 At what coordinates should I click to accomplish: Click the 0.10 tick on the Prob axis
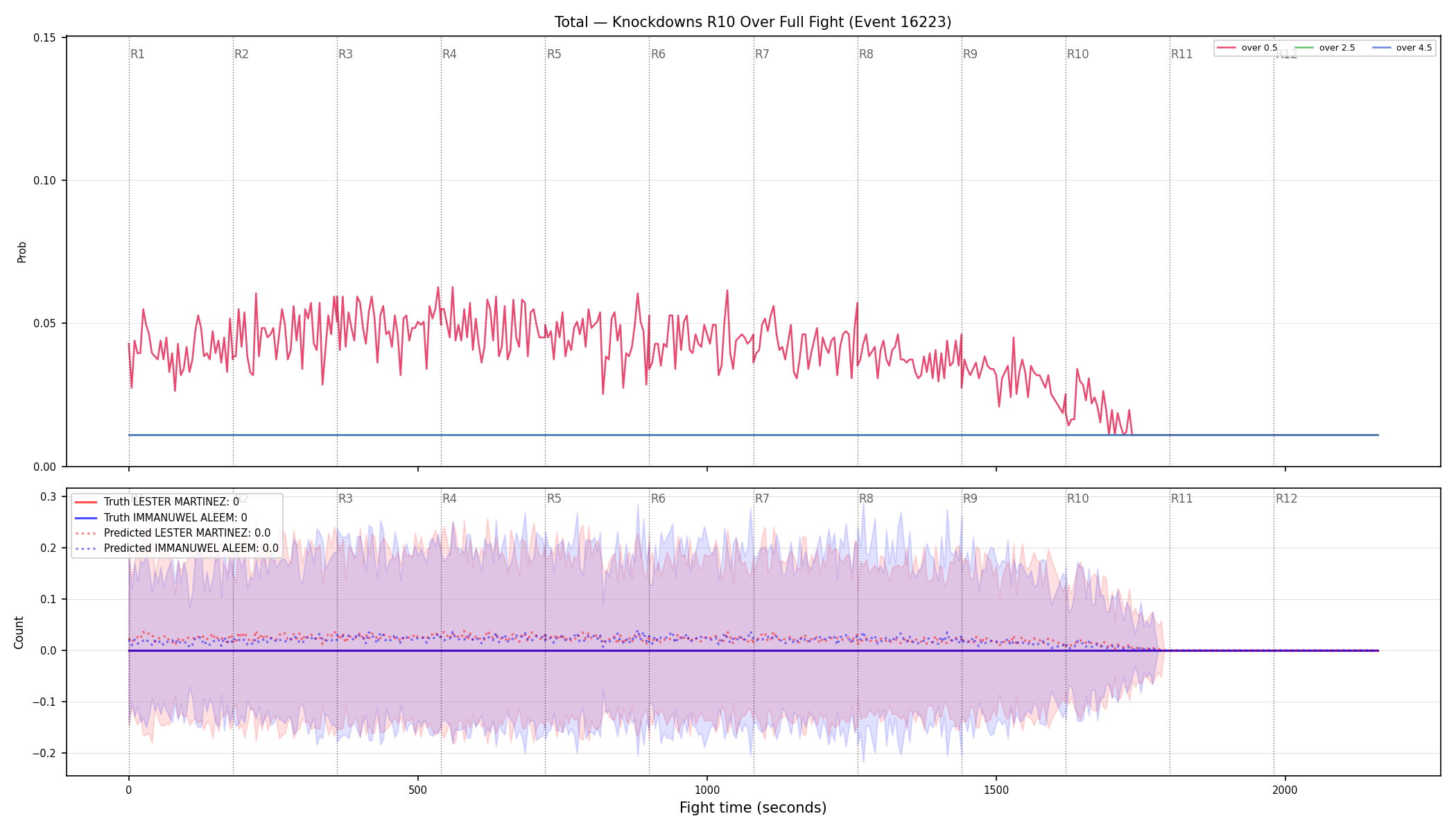45,180
